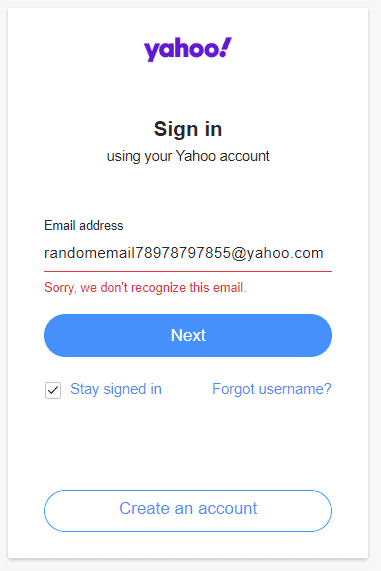381x571 pixels.
Task: Click the red unrecognized email error message
Action: click(145, 288)
